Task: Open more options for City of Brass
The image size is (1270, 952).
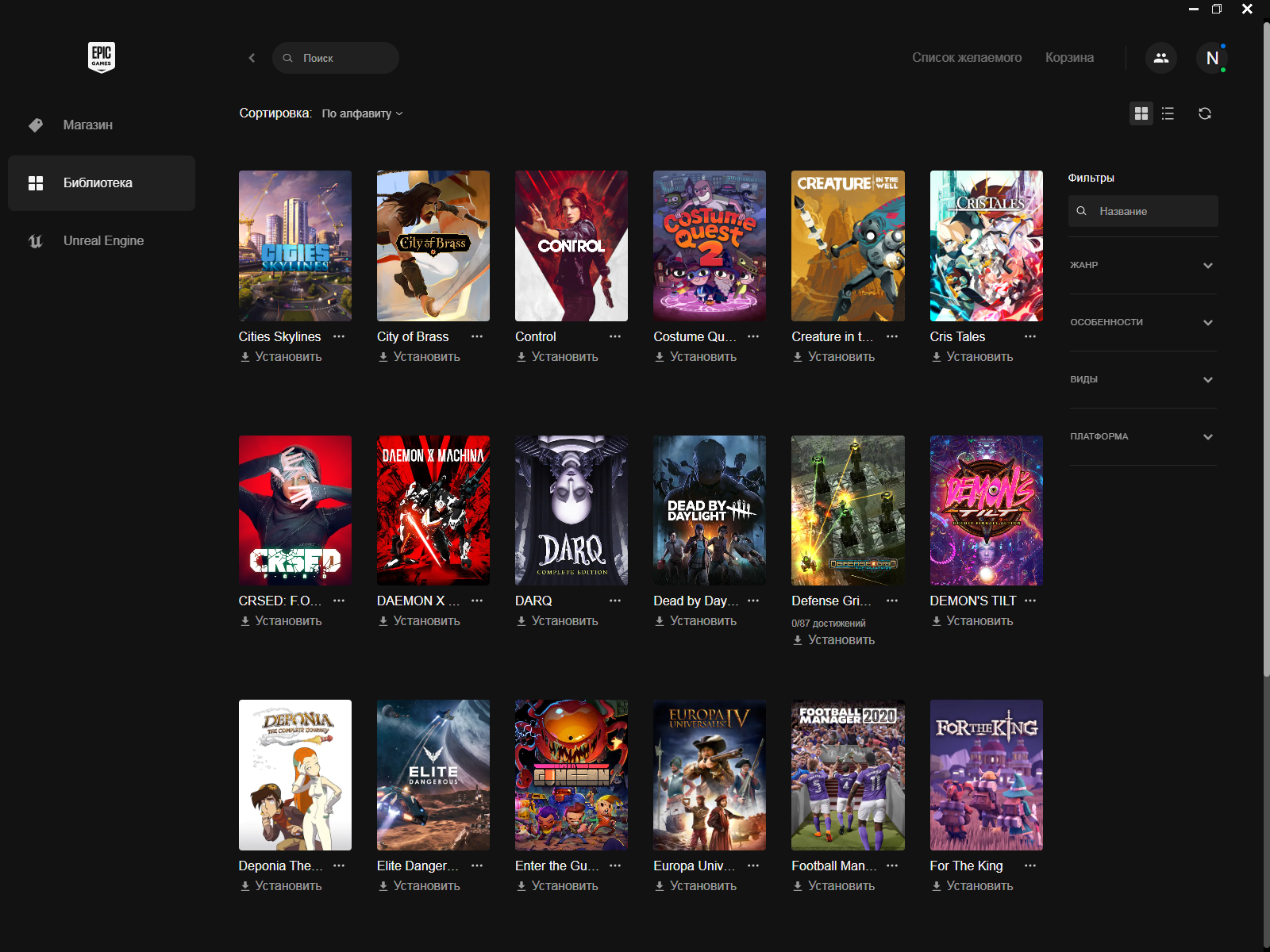Action: (477, 336)
